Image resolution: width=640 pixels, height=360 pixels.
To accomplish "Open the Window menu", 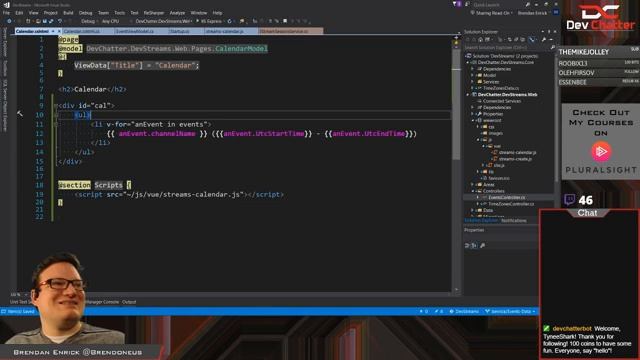I will [x=199, y=13].
